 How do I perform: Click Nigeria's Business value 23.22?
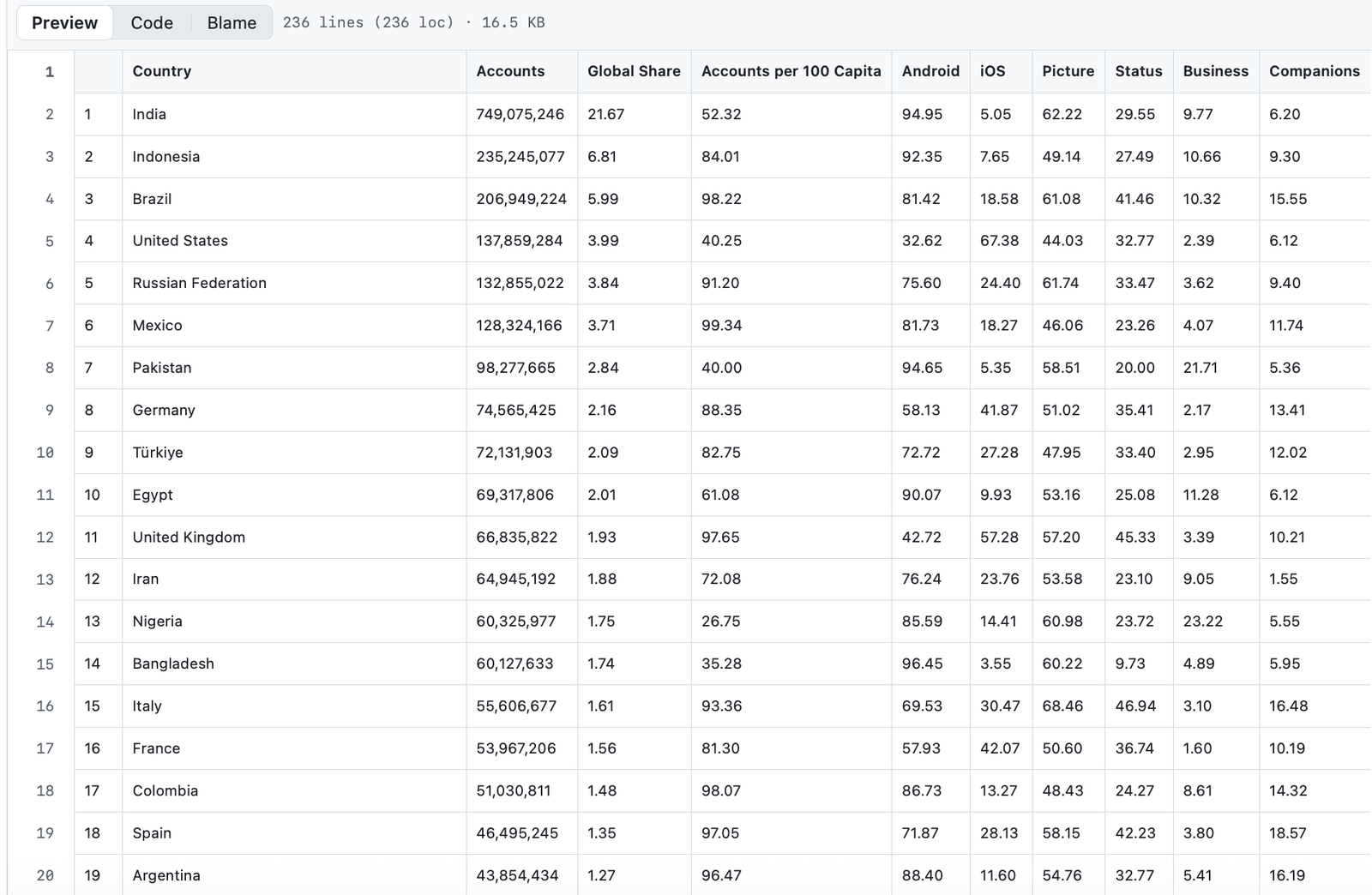(x=1202, y=622)
